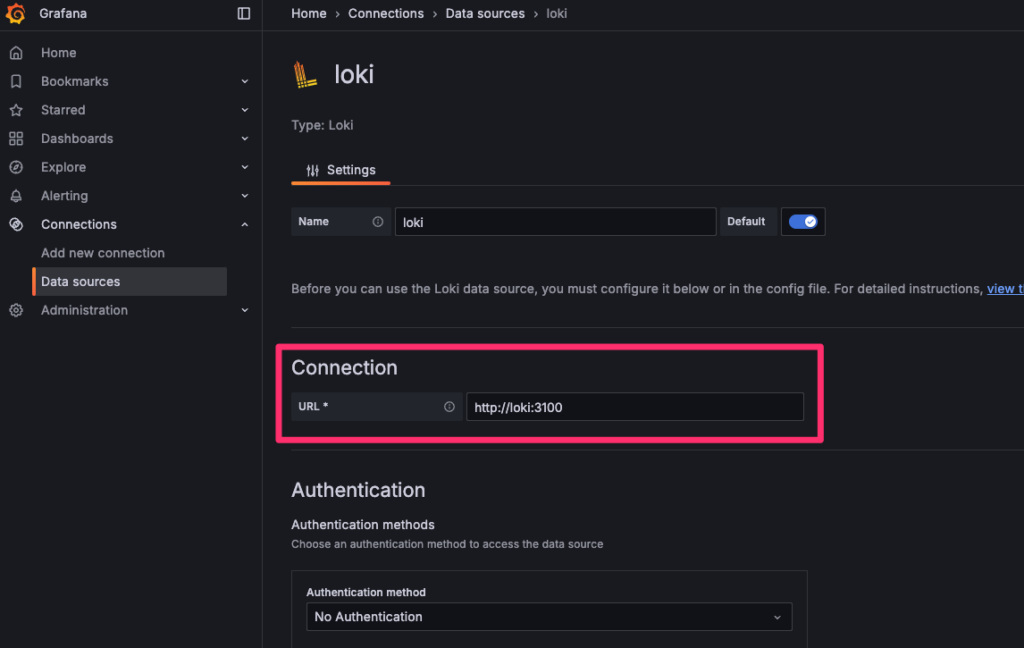1024x648 pixels.
Task: Open Bookmarks in the sidebar
Action: (x=74, y=82)
